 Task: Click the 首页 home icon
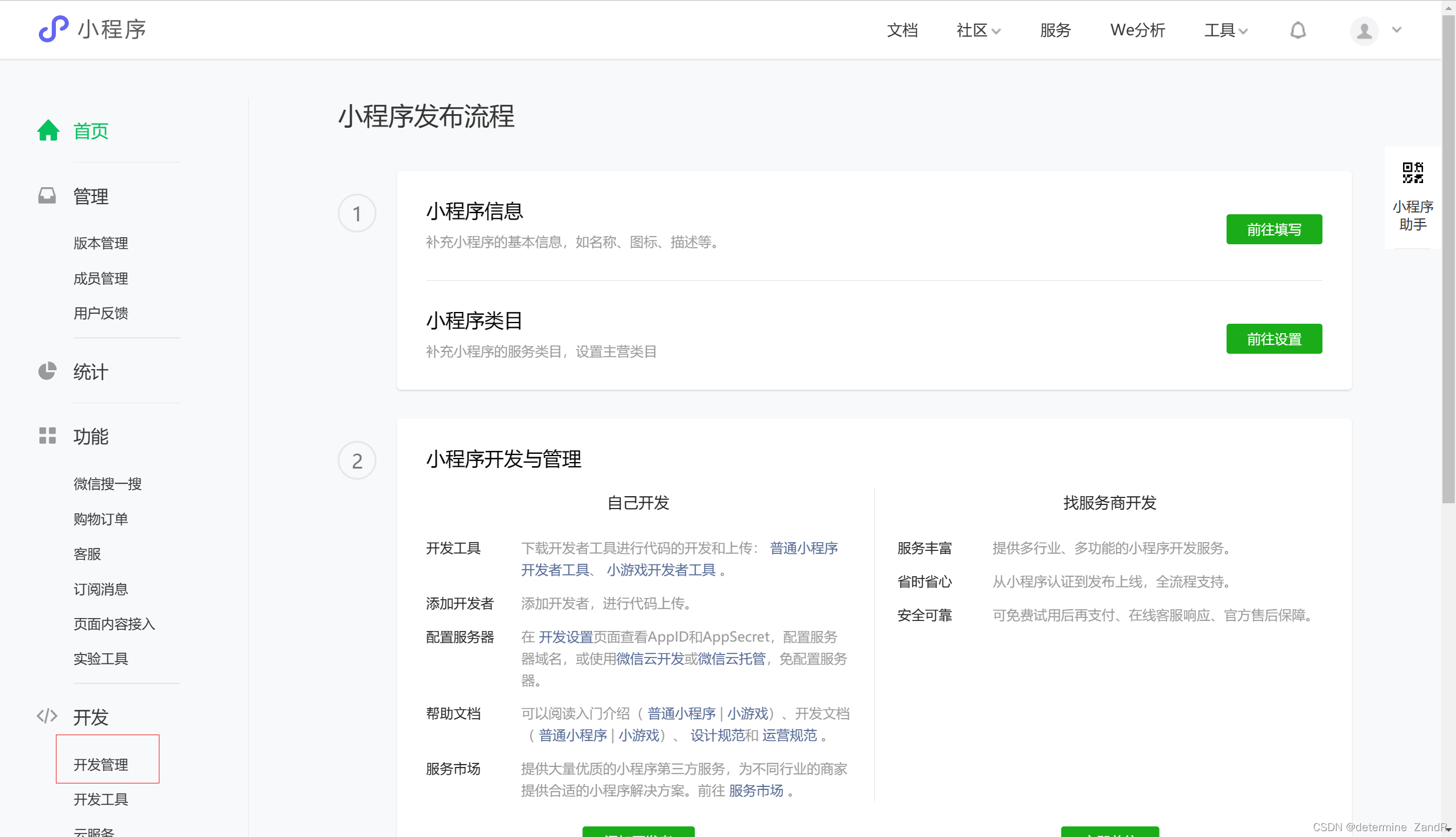click(x=48, y=131)
